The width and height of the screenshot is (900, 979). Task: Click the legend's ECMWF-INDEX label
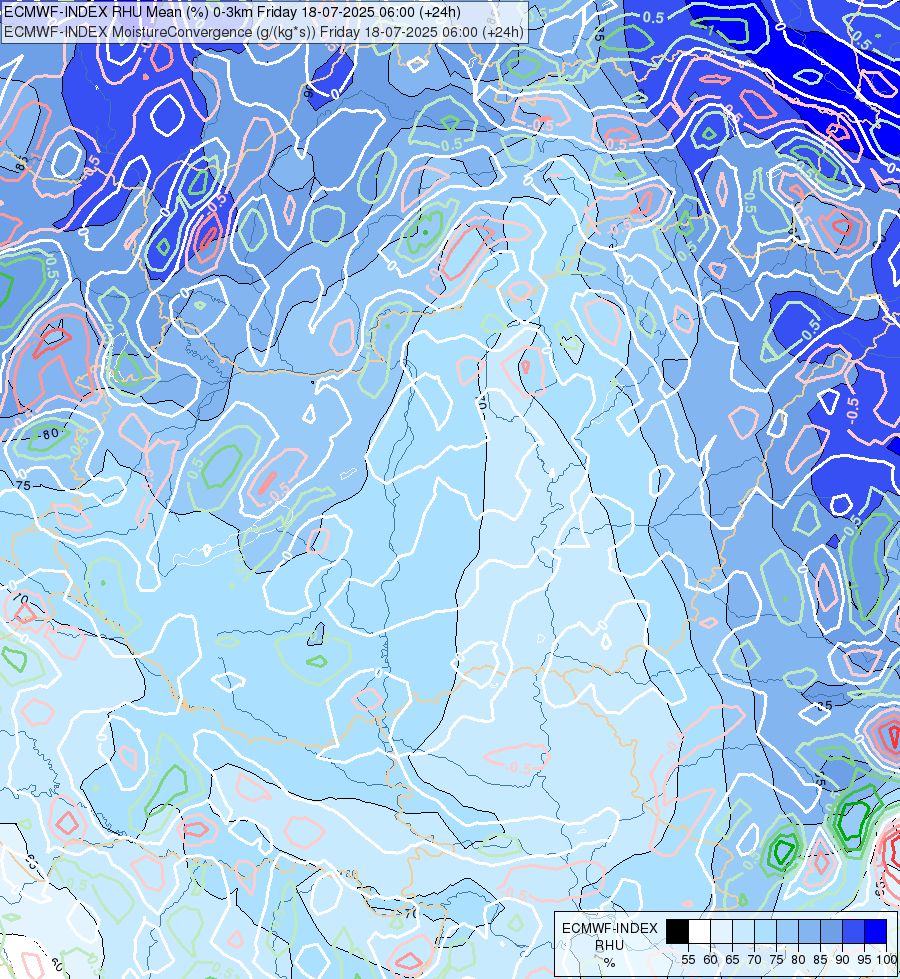[x=610, y=928]
